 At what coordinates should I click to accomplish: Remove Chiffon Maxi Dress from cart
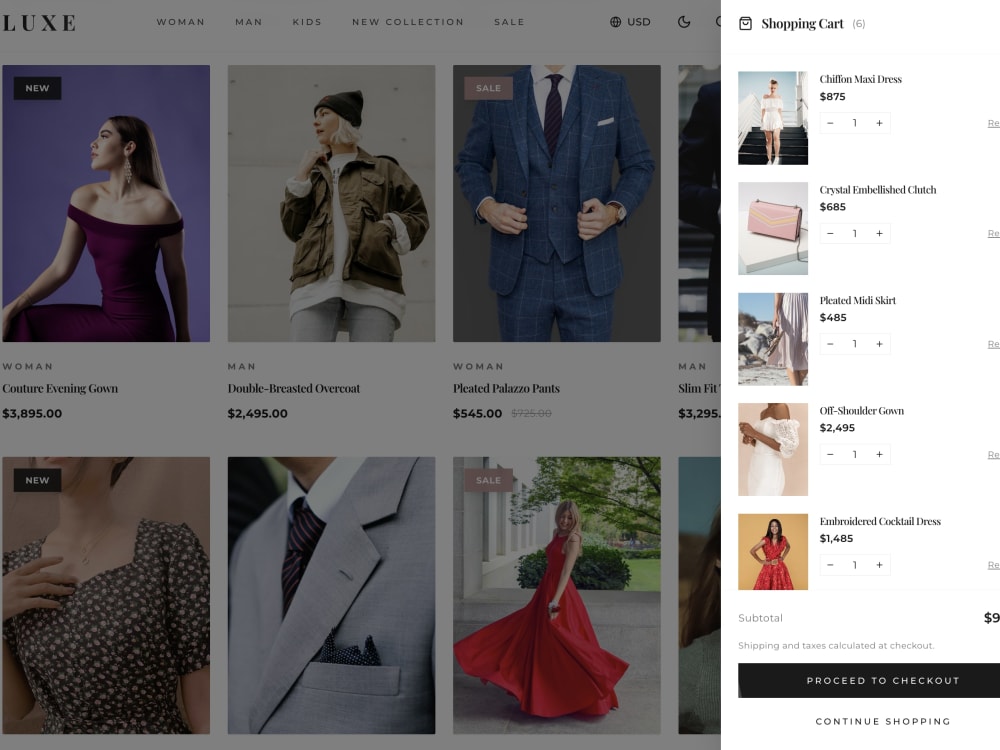click(994, 123)
